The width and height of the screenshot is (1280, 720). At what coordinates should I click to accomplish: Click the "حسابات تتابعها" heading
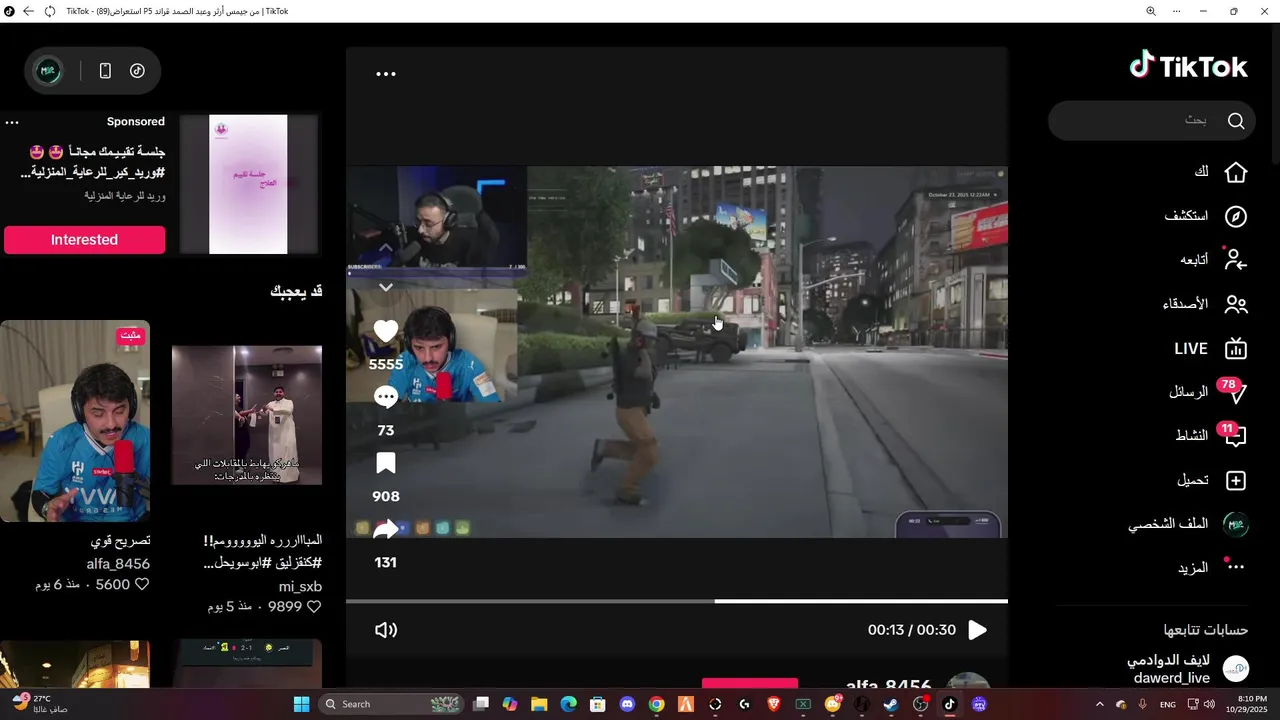point(1205,630)
